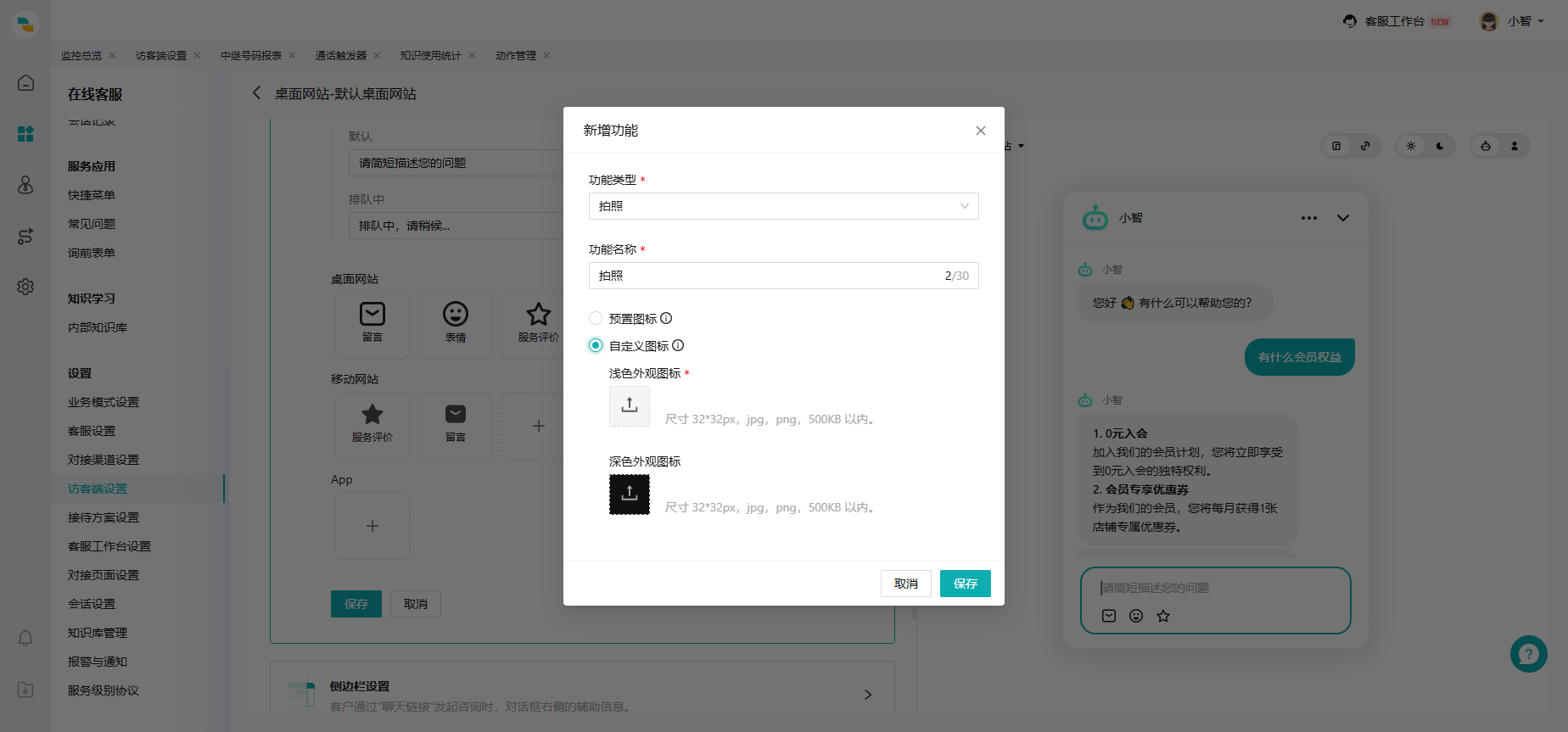This screenshot has width=1568, height=732.
Task: View the custom icon info tooltip
Action: 678,345
